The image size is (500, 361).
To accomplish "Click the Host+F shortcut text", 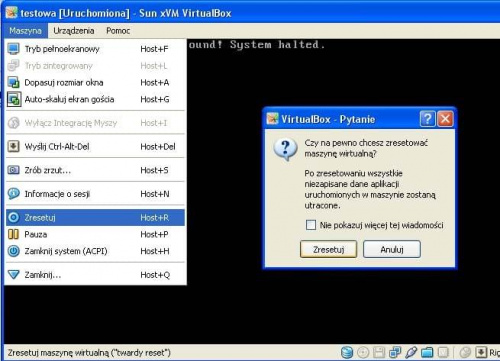I will tap(154, 49).
